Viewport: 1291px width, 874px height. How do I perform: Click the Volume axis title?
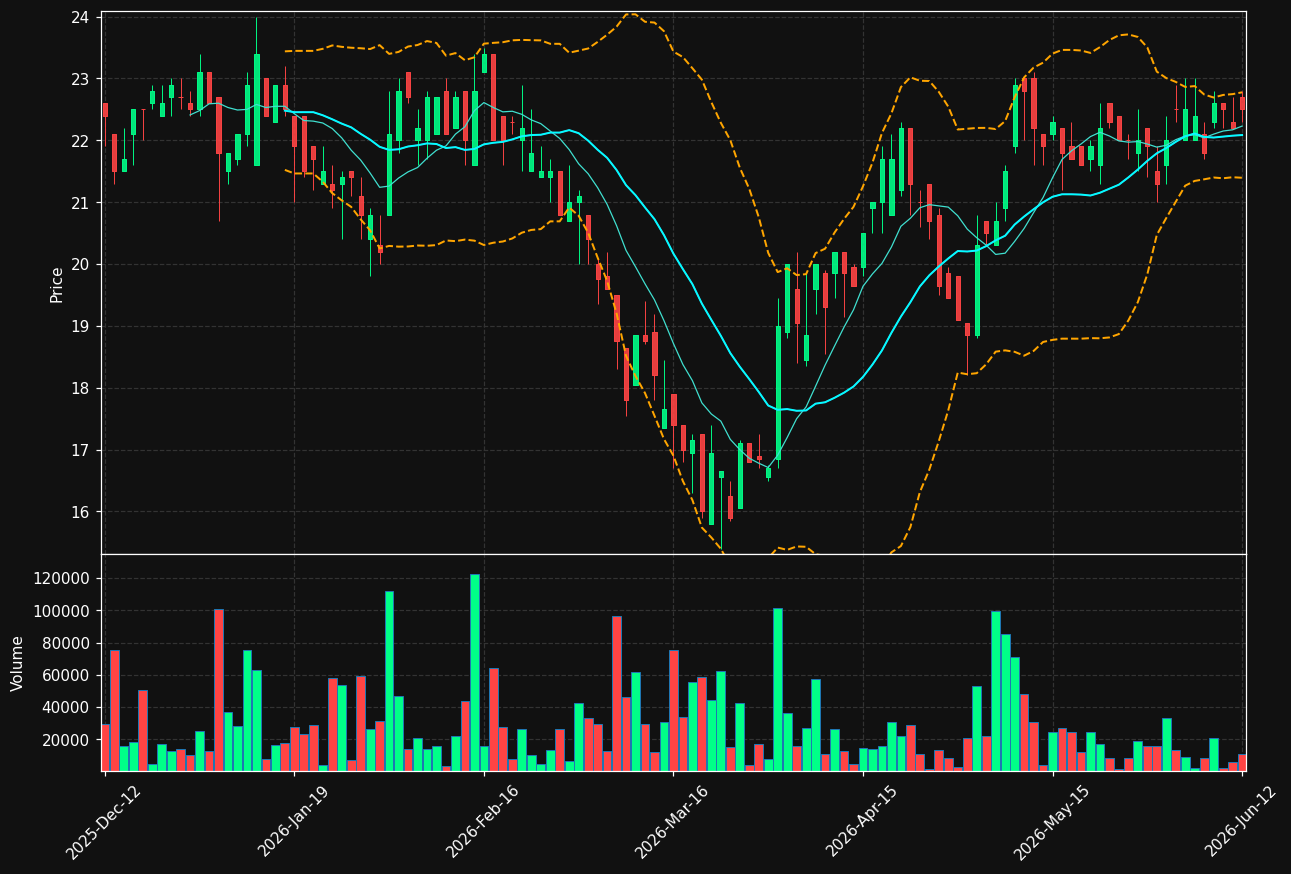pyautogui.click(x=17, y=663)
